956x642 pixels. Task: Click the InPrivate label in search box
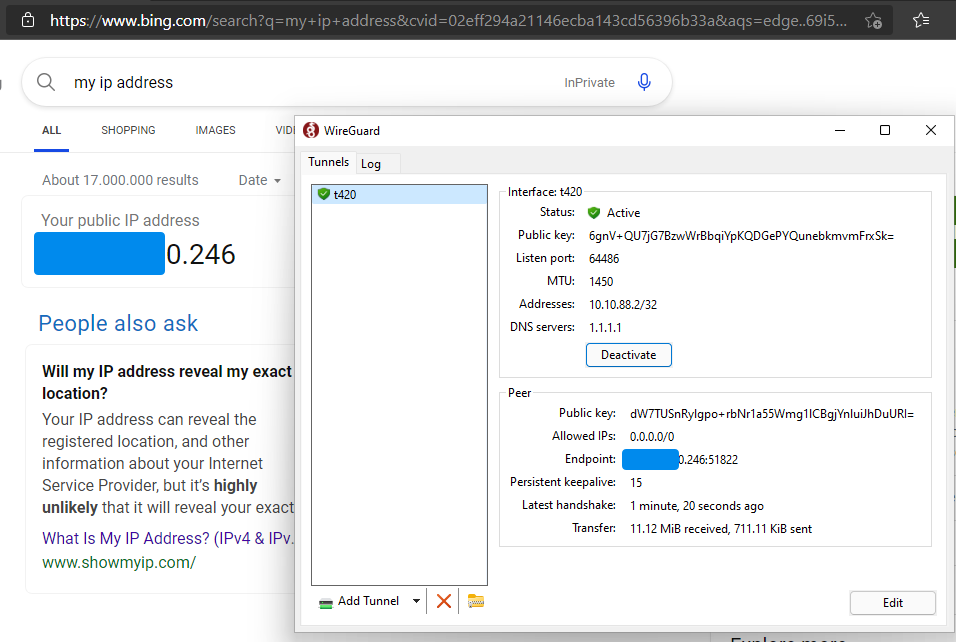590,82
